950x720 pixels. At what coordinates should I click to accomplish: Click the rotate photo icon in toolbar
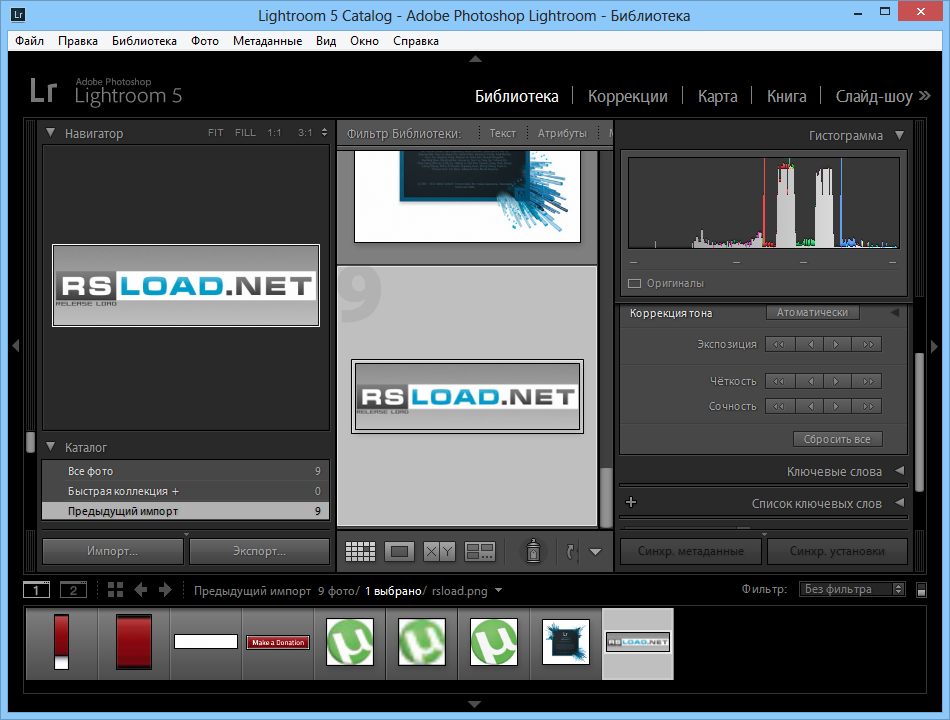click(x=570, y=552)
